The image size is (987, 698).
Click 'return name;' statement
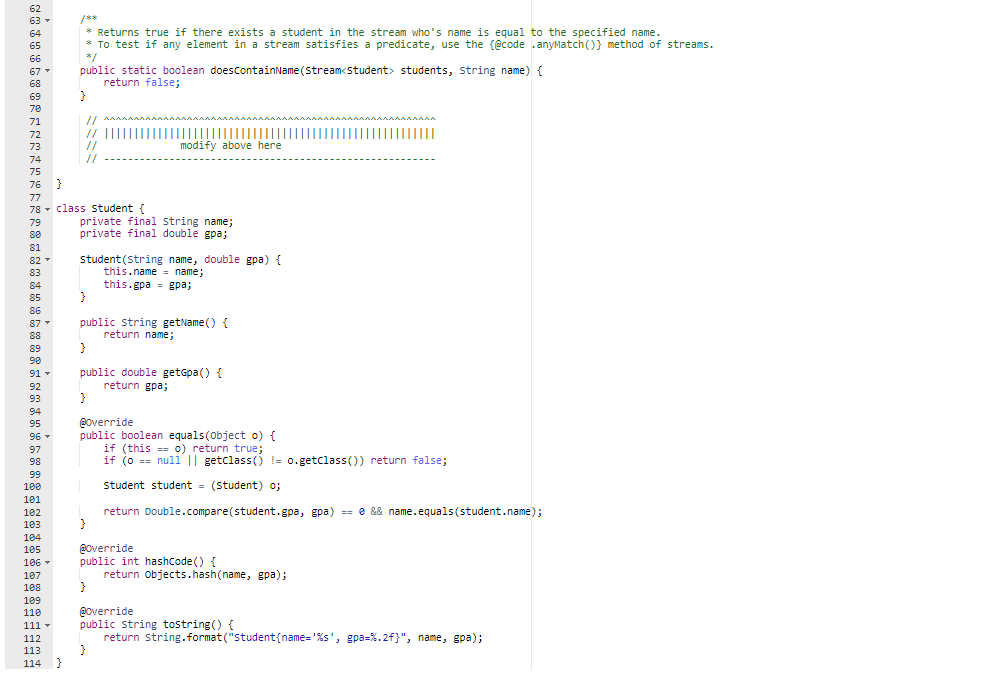pyautogui.click(x=138, y=334)
